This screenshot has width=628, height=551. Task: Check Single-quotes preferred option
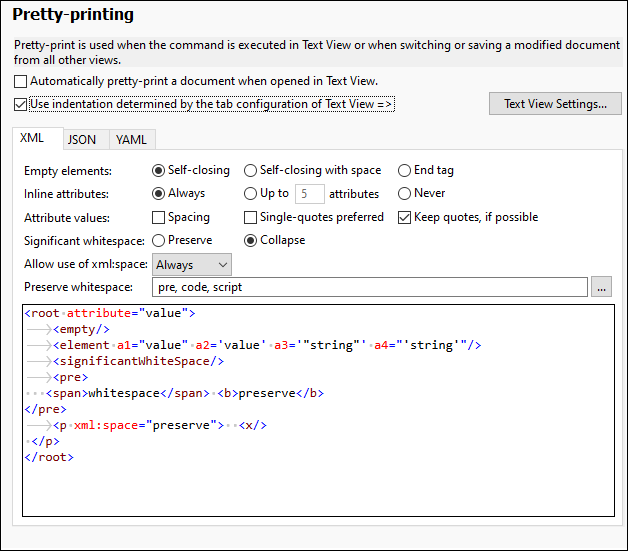[251, 217]
